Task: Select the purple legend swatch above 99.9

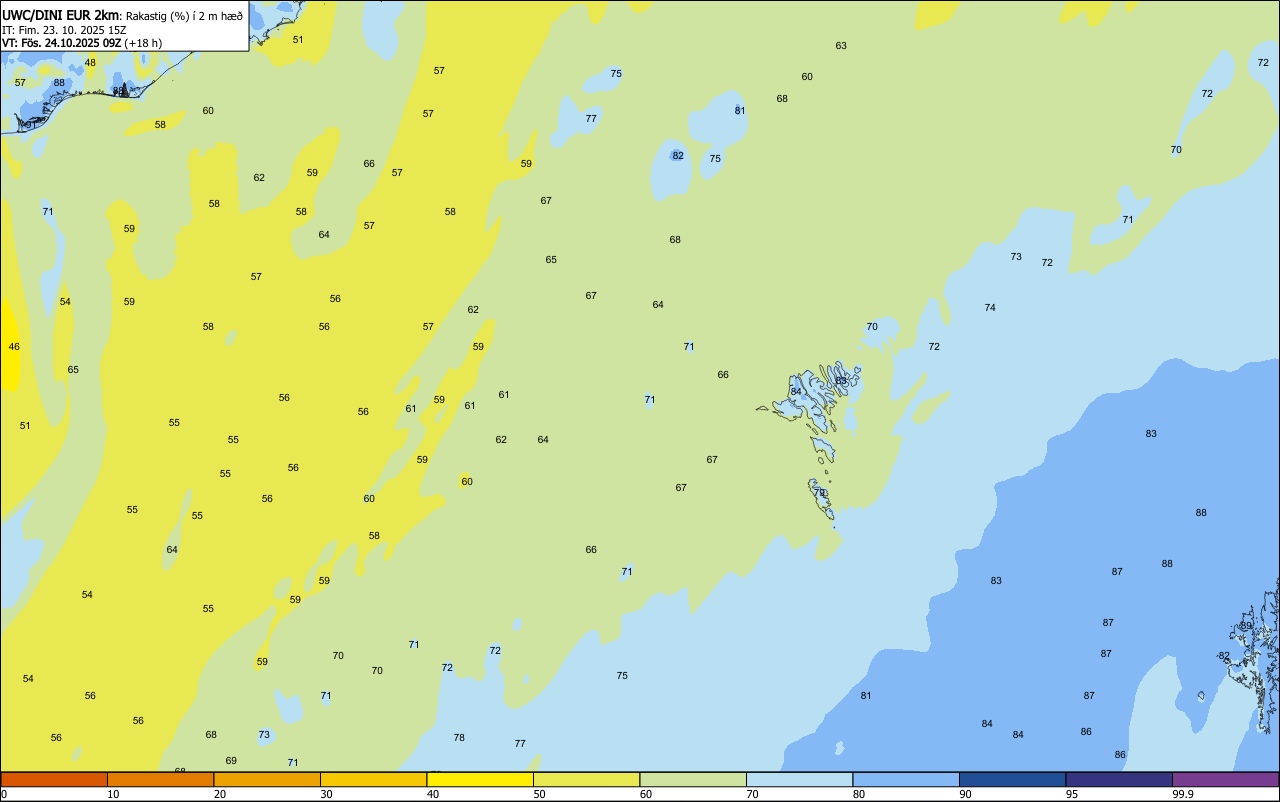Action: point(1225,779)
